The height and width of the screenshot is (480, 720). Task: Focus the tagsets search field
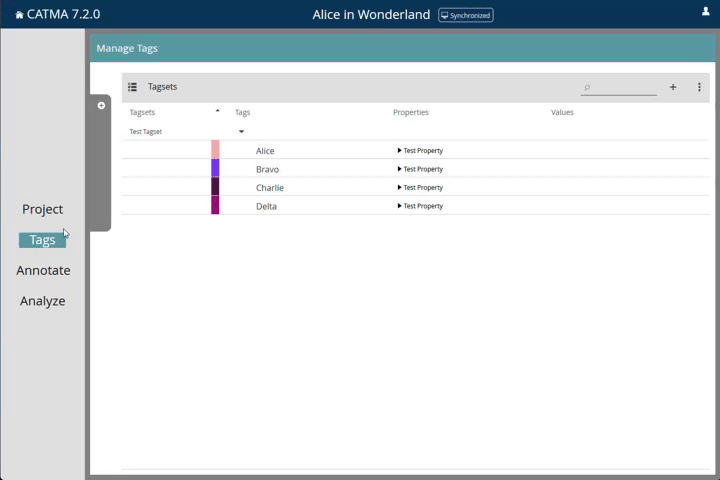coord(622,87)
